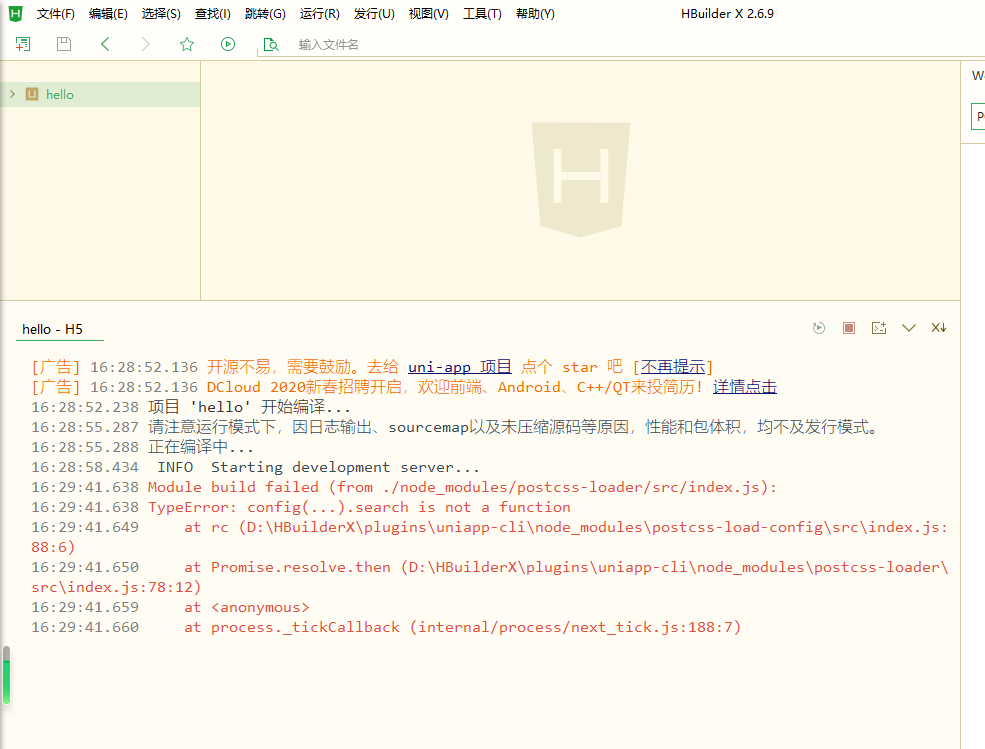Click the green console scrollbar thumb

[6, 675]
